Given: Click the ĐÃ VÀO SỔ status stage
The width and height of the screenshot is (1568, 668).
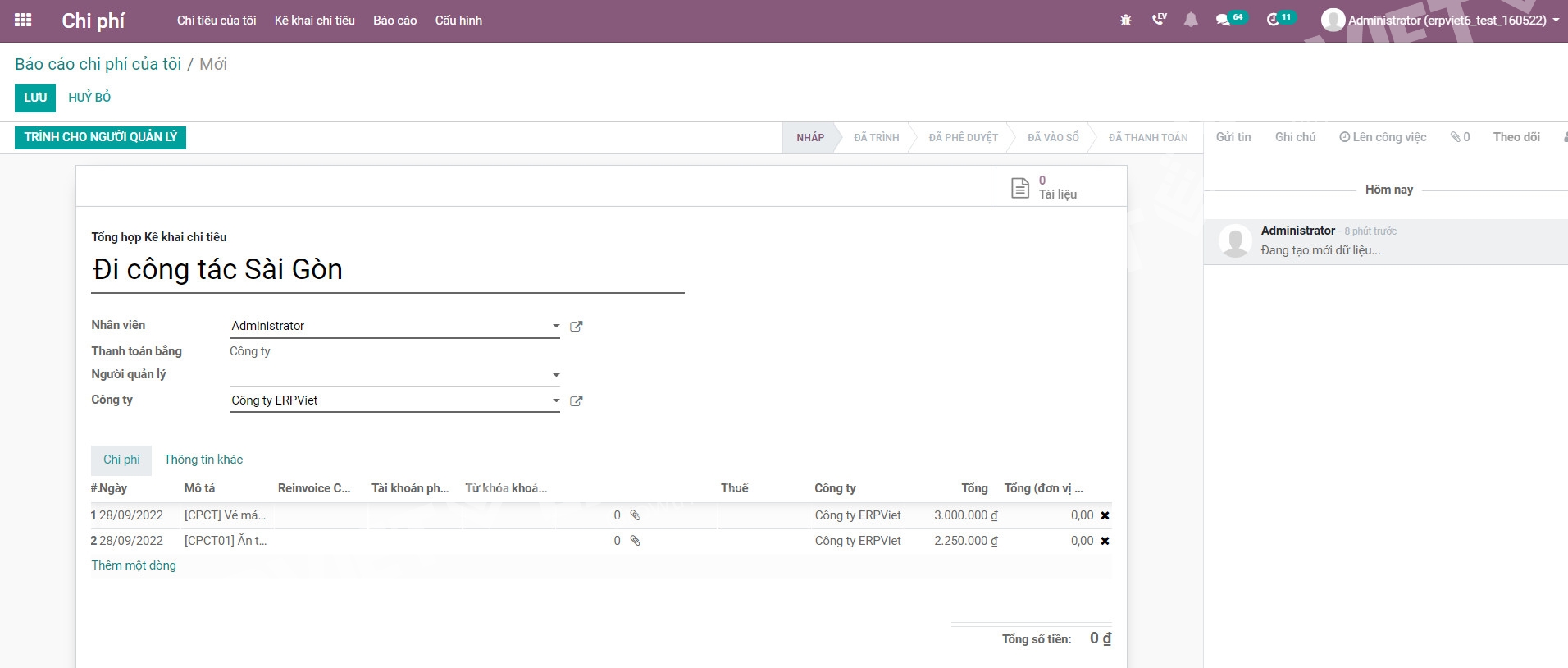Looking at the screenshot, I should pos(1053,138).
